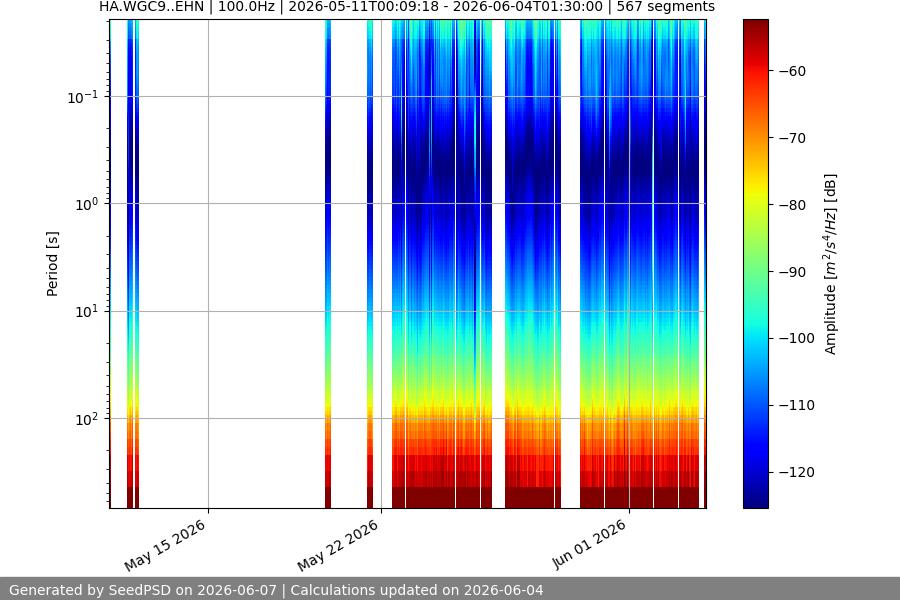Click the -70 colorbar tick value
This screenshot has height=600, width=900.
pos(792,138)
